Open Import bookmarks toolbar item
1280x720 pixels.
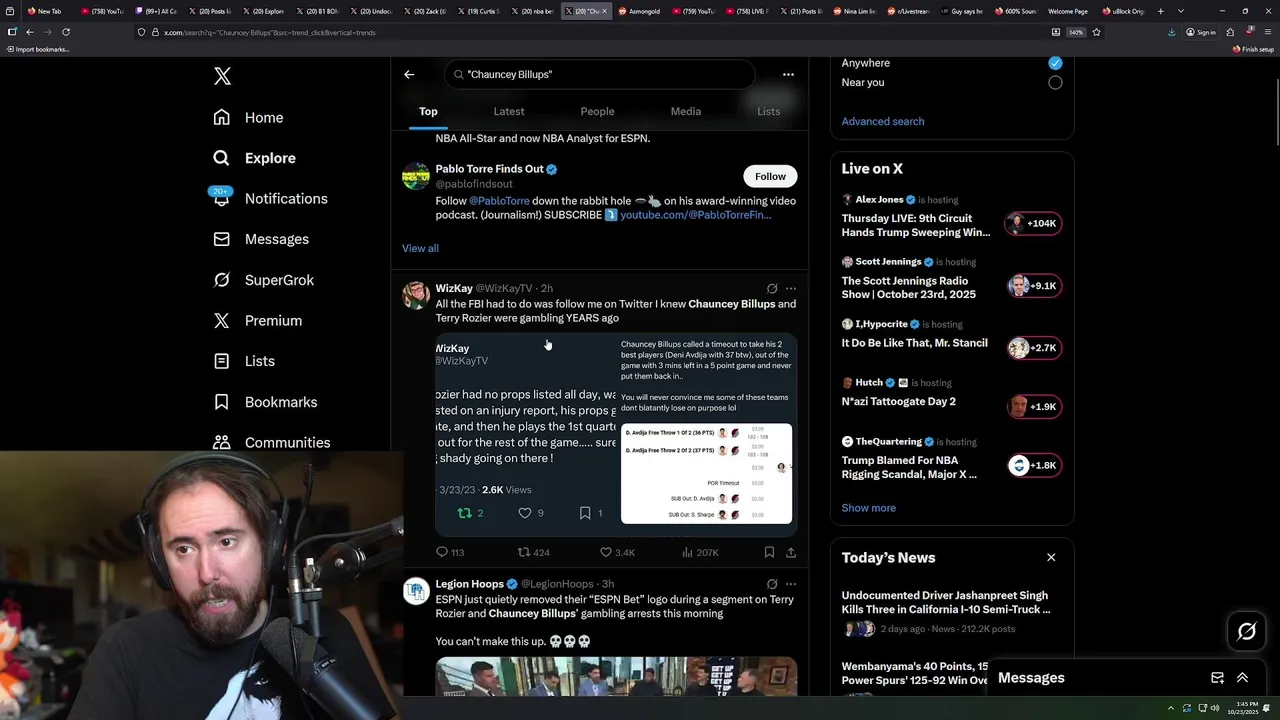[x=38, y=49]
